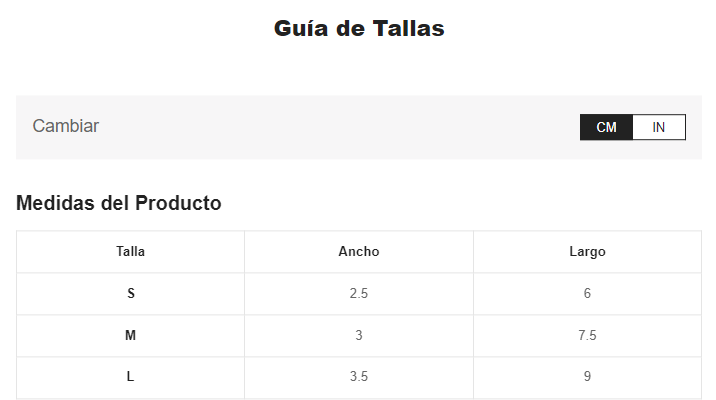
Task: Click the Cambiar label
Action: [x=66, y=126]
